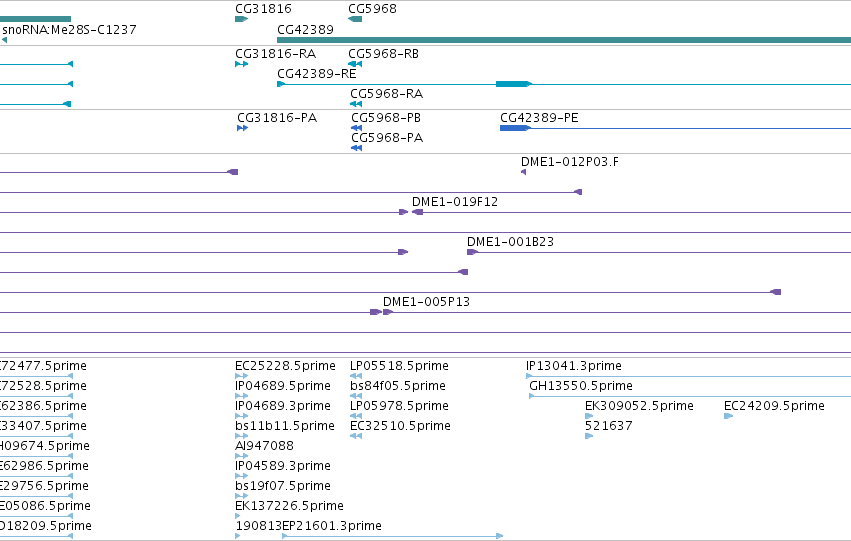Click the CG5968-RB transcript arrows
Image resolution: width=851 pixels, height=541 pixels.
355,64
